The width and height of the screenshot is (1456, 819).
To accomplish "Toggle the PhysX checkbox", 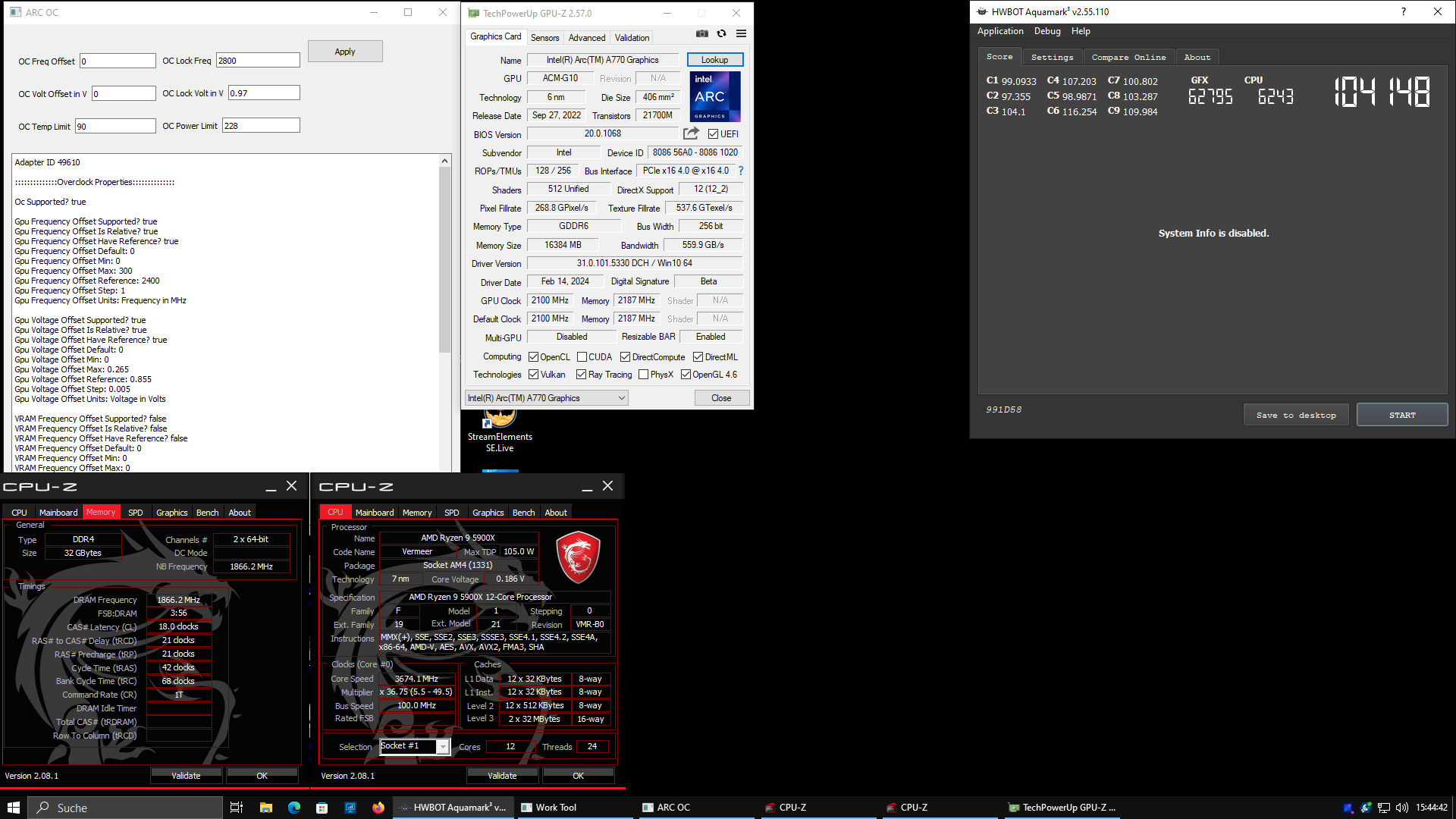I will point(644,375).
